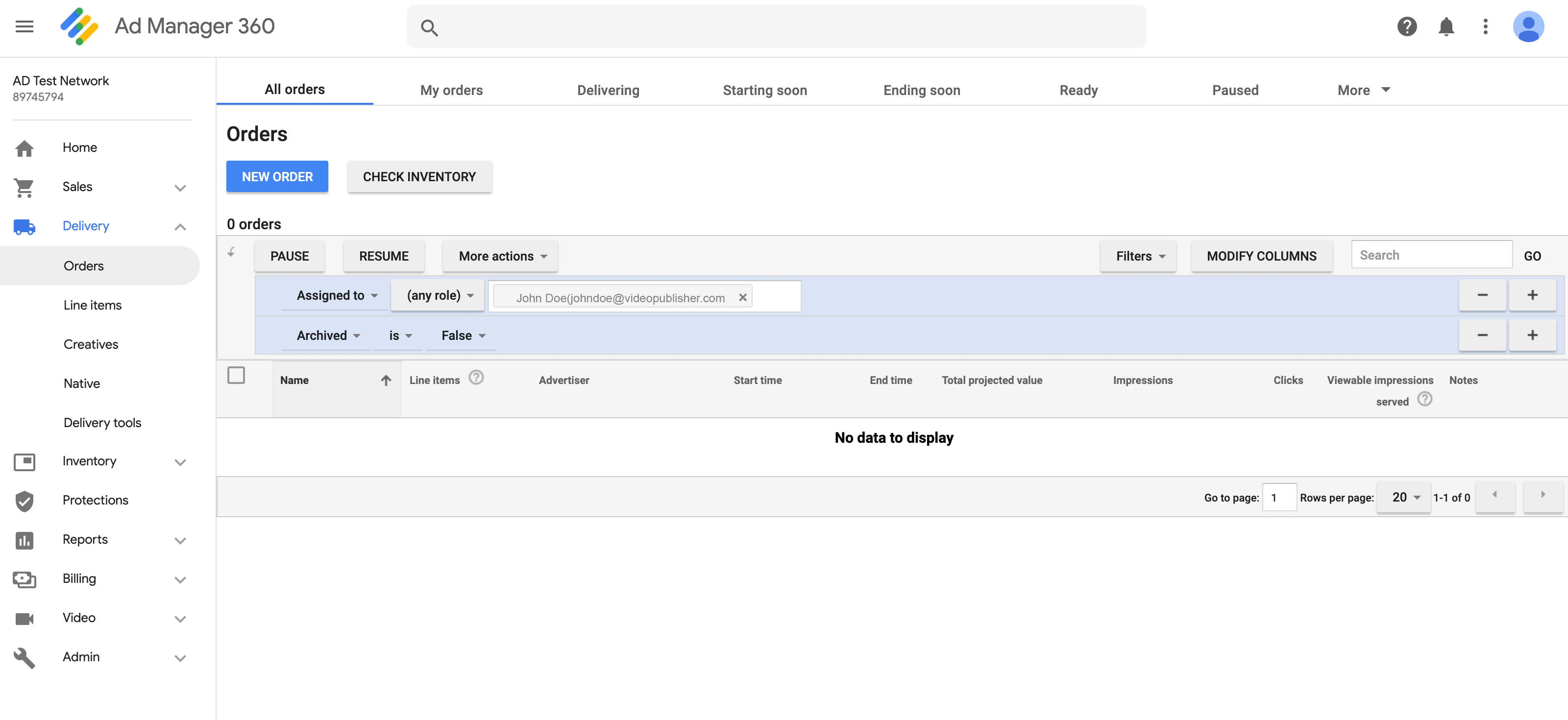This screenshot has width=1568, height=720.
Task: Select the Delivery truck icon in sidebar
Action: 24,226
